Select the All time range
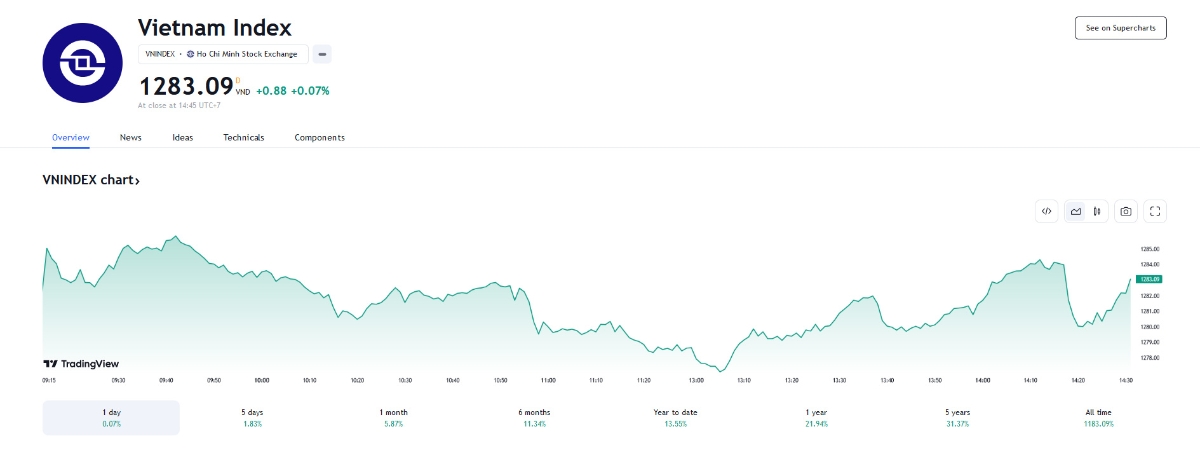The width and height of the screenshot is (1200, 457). coord(1096,417)
